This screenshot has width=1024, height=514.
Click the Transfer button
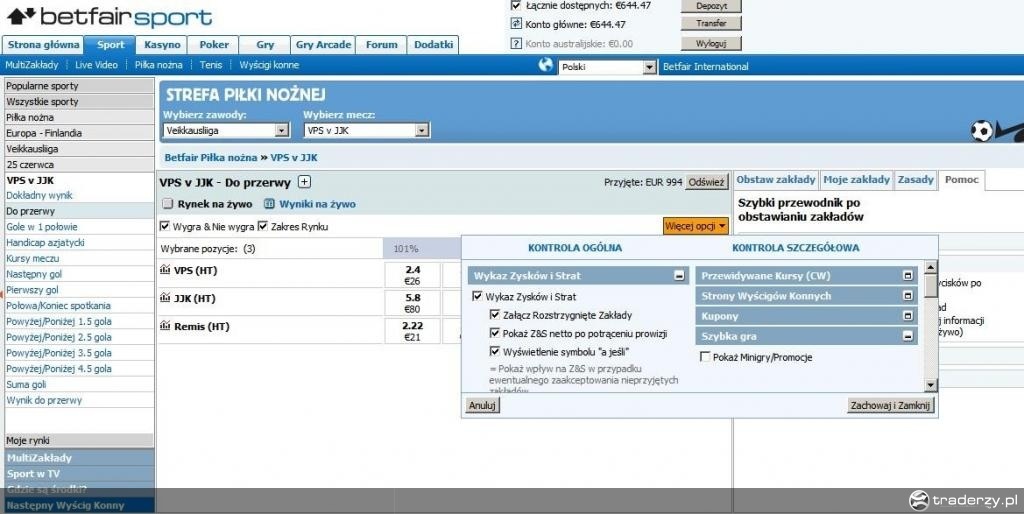(711, 24)
